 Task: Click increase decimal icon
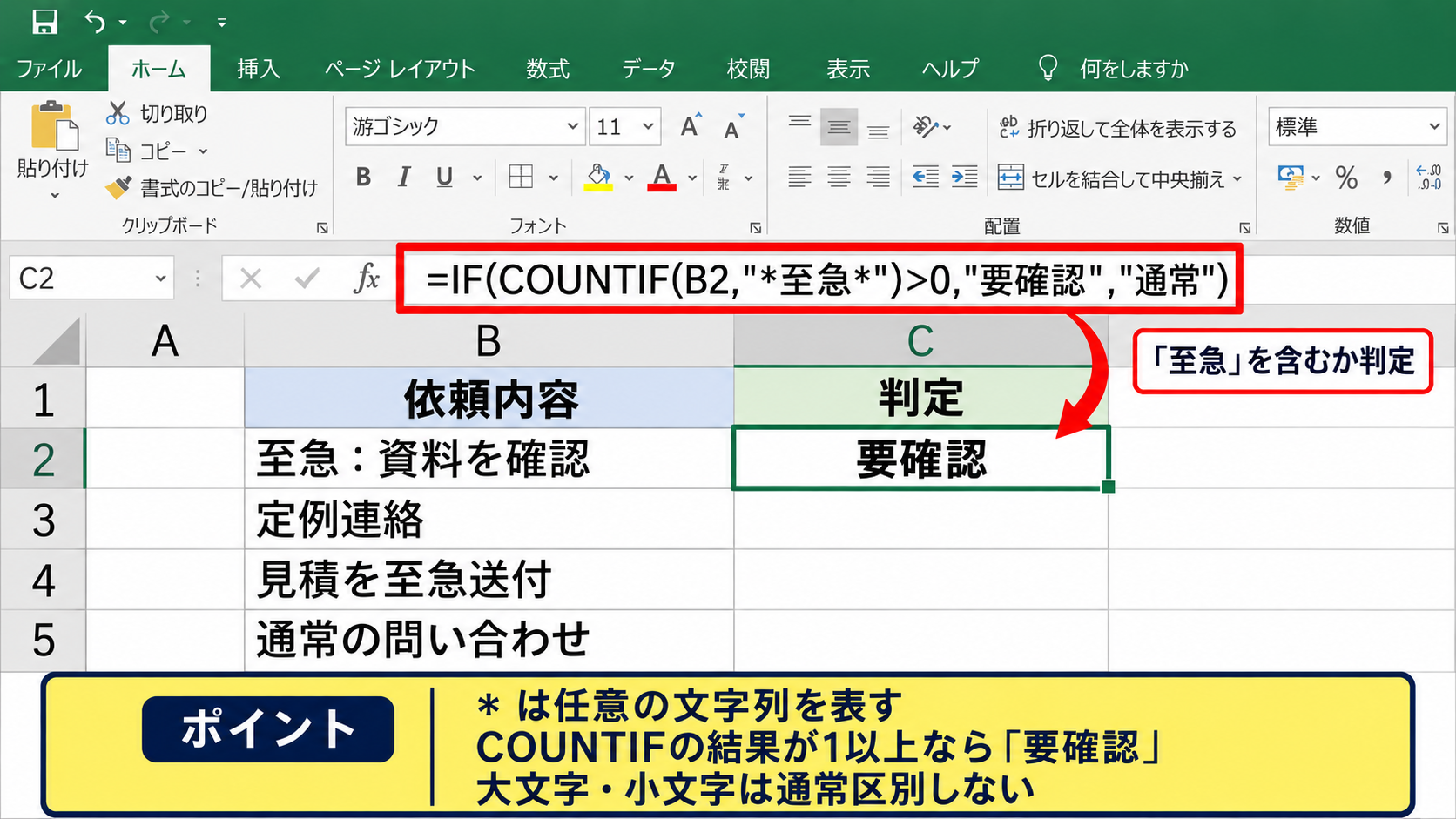coord(1429,178)
